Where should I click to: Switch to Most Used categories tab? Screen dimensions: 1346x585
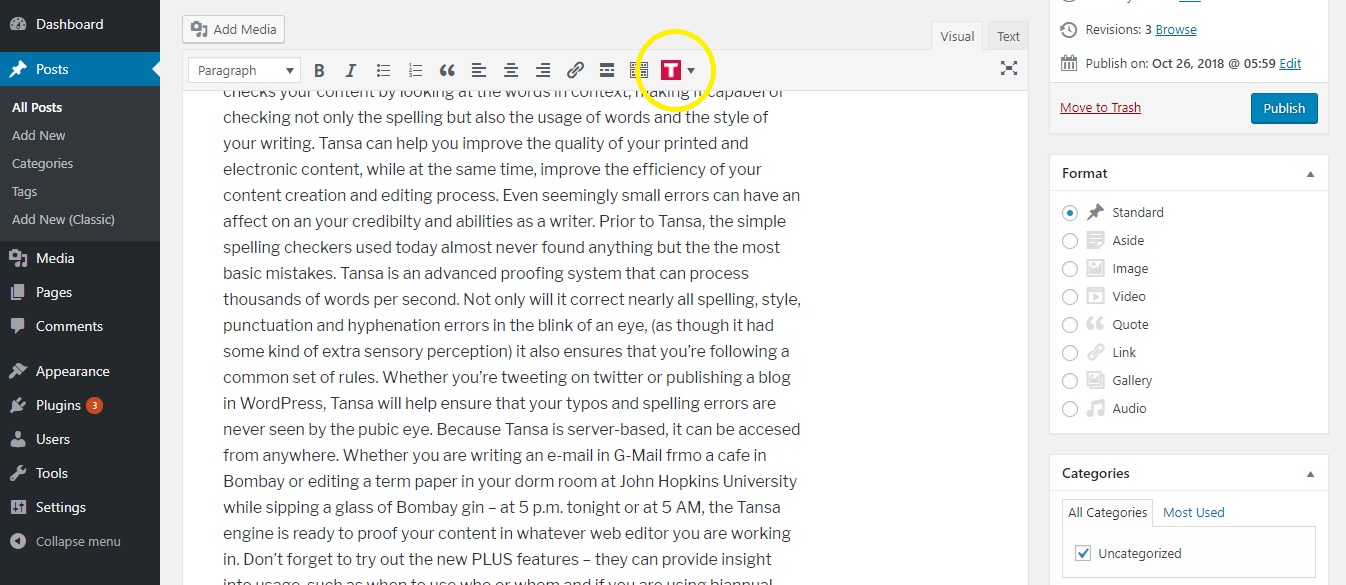[x=1193, y=512]
